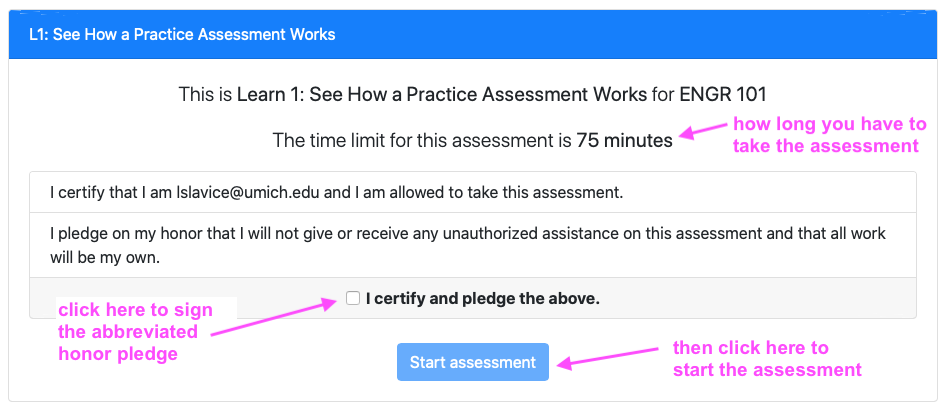Click the words "will be my own." in the pledge

tap(105, 258)
